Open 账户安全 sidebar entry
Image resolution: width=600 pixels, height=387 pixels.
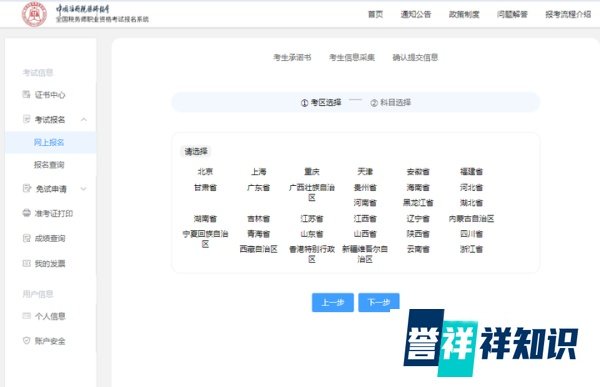(x=50, y=341)
